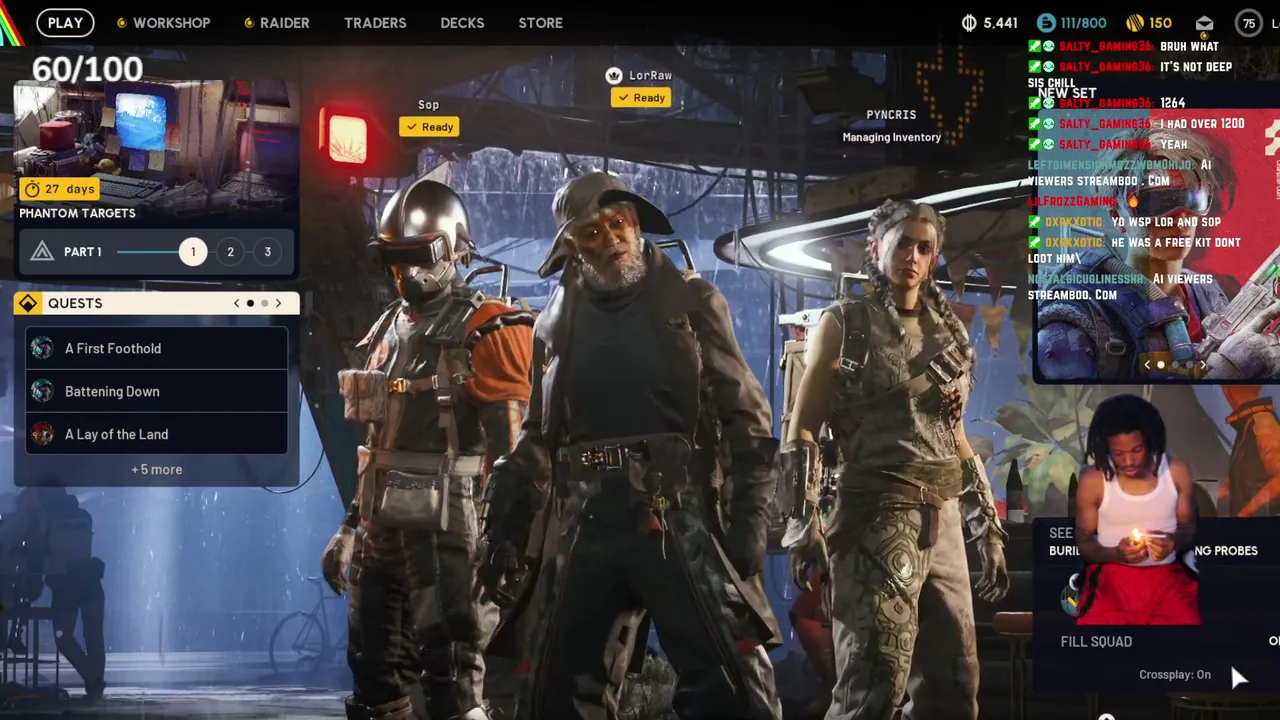Image resolution: width=1280 pixels, height=720 pixels.
Task: Open the A First Foothold quest
Action: (x=157, y=348)
